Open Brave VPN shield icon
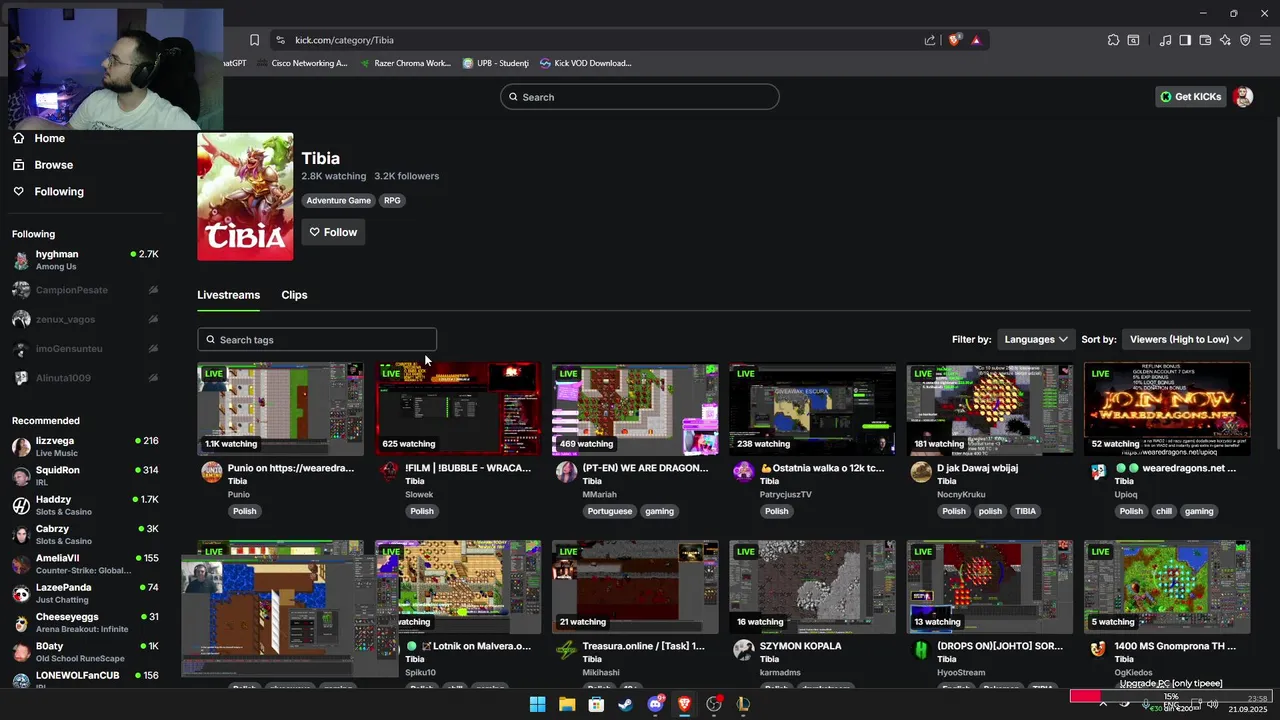The width and height of the screenshot is (1280, 720). click(1245, 40)
